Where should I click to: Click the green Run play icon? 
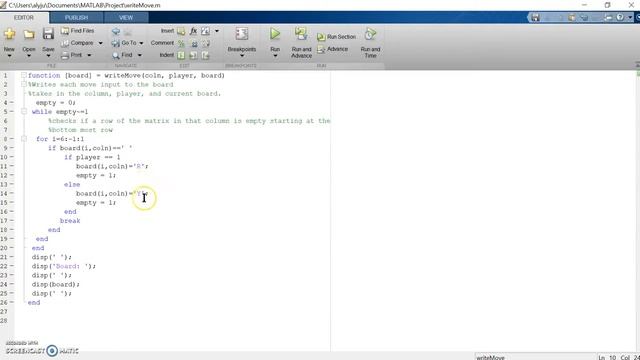click(x=275, y=34)
